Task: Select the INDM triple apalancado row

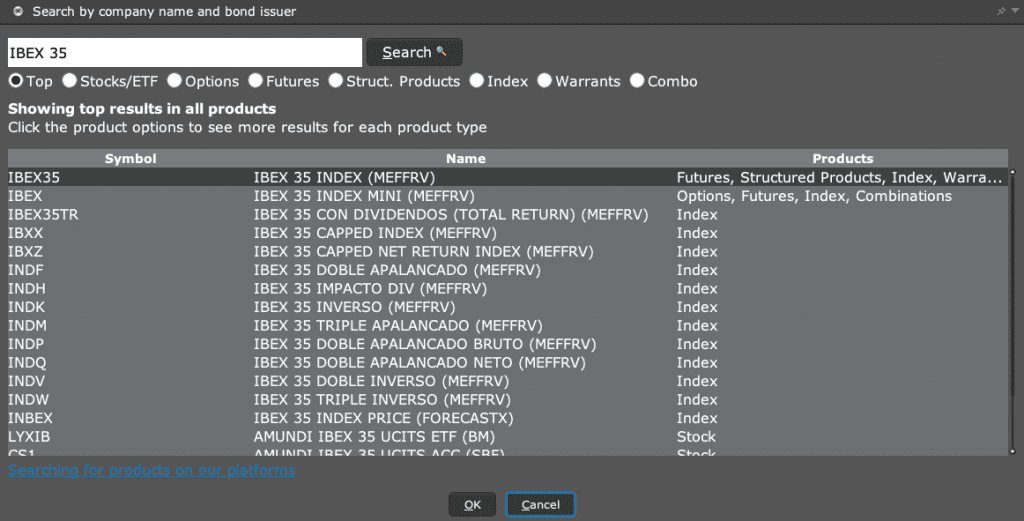Action: pos(508,325)
